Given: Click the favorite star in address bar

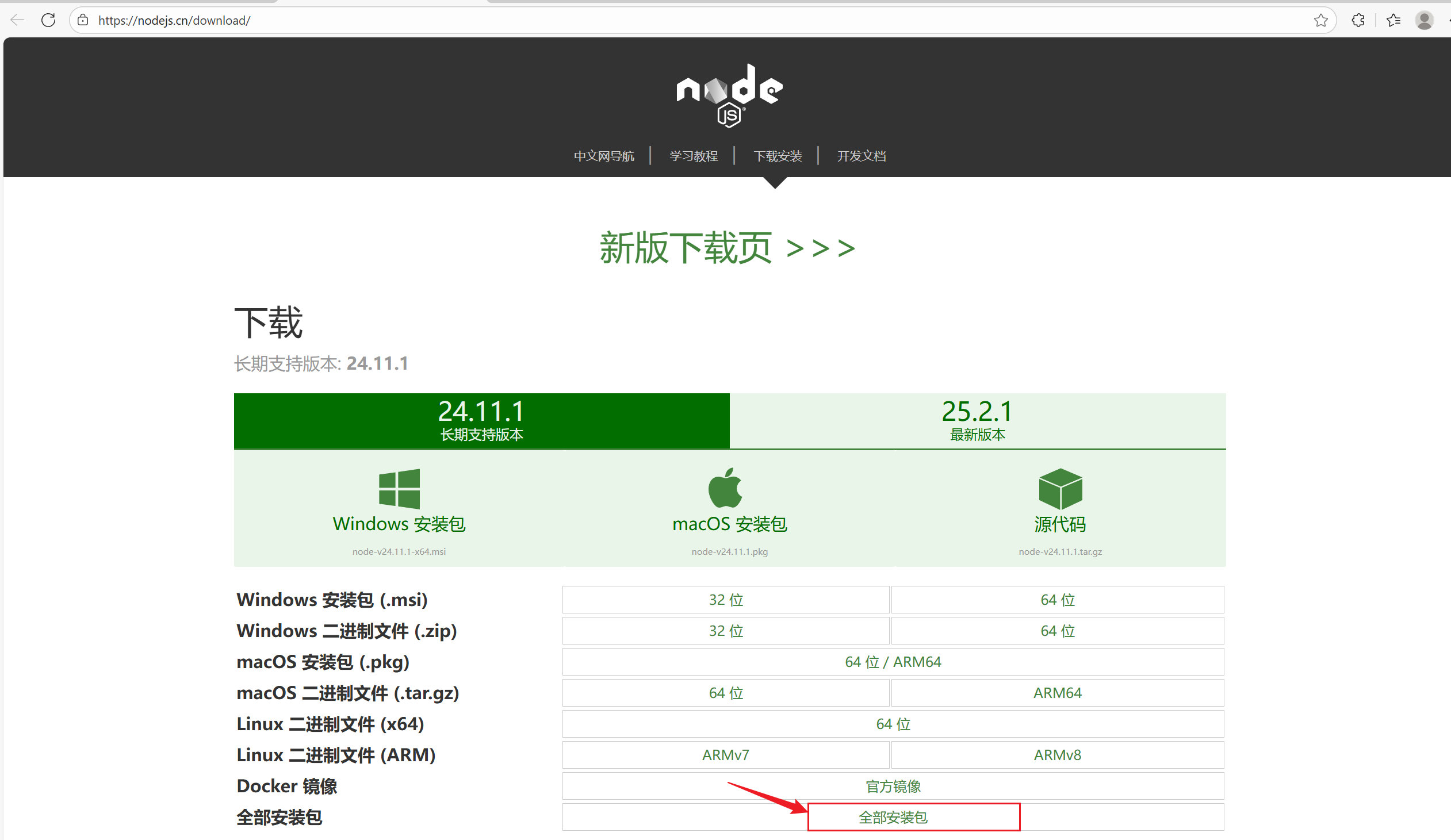Looking at the screenshot, I should pos(1321,21).
